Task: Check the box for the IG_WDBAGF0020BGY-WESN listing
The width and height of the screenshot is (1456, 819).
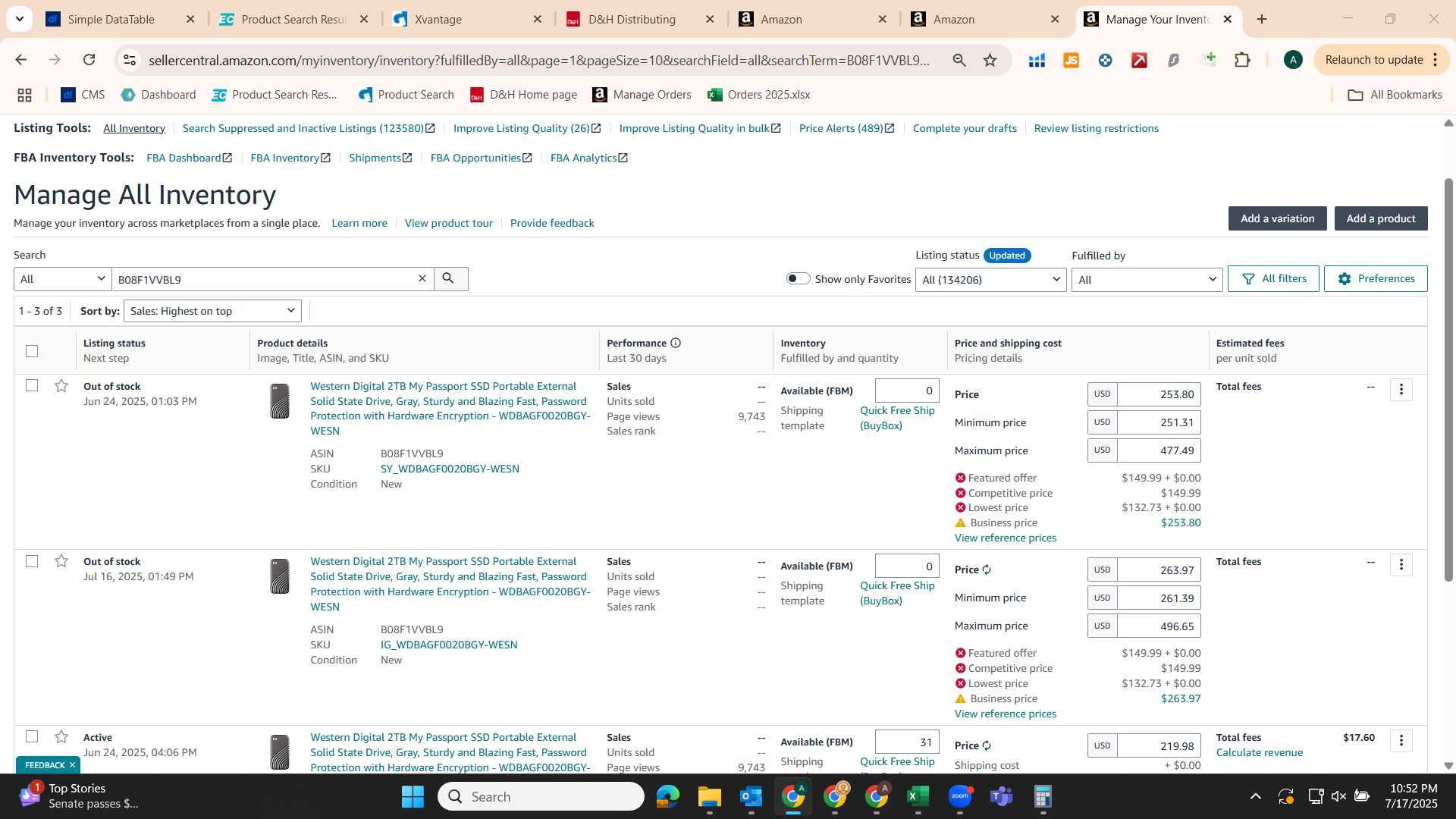Action: 32,561
